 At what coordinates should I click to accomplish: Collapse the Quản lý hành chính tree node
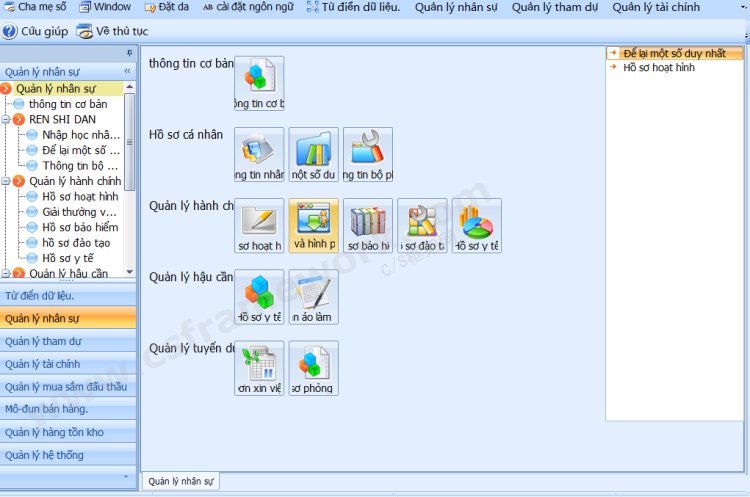(x=7, y=181)
